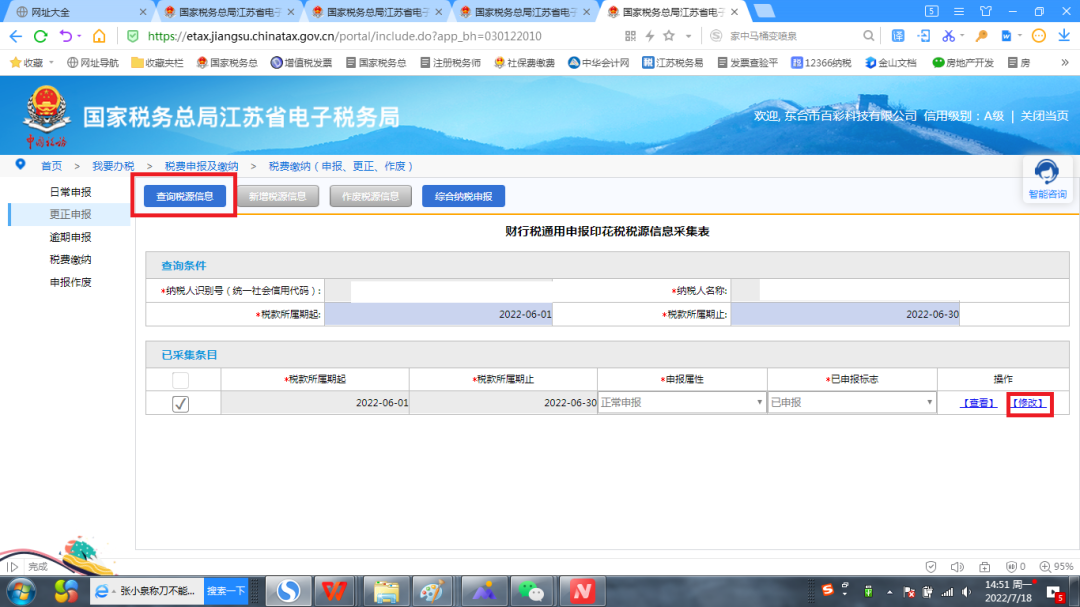Open the dropdown beside the star icon
This screenshot has height=607, width=1080.
click(688, 36)
